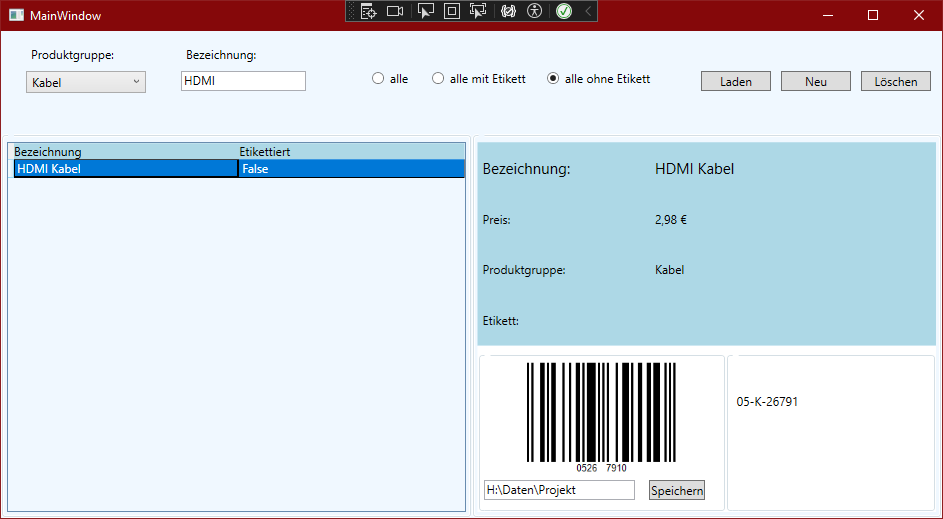
Task: Click the barcode image
Action: pos(601,417)
